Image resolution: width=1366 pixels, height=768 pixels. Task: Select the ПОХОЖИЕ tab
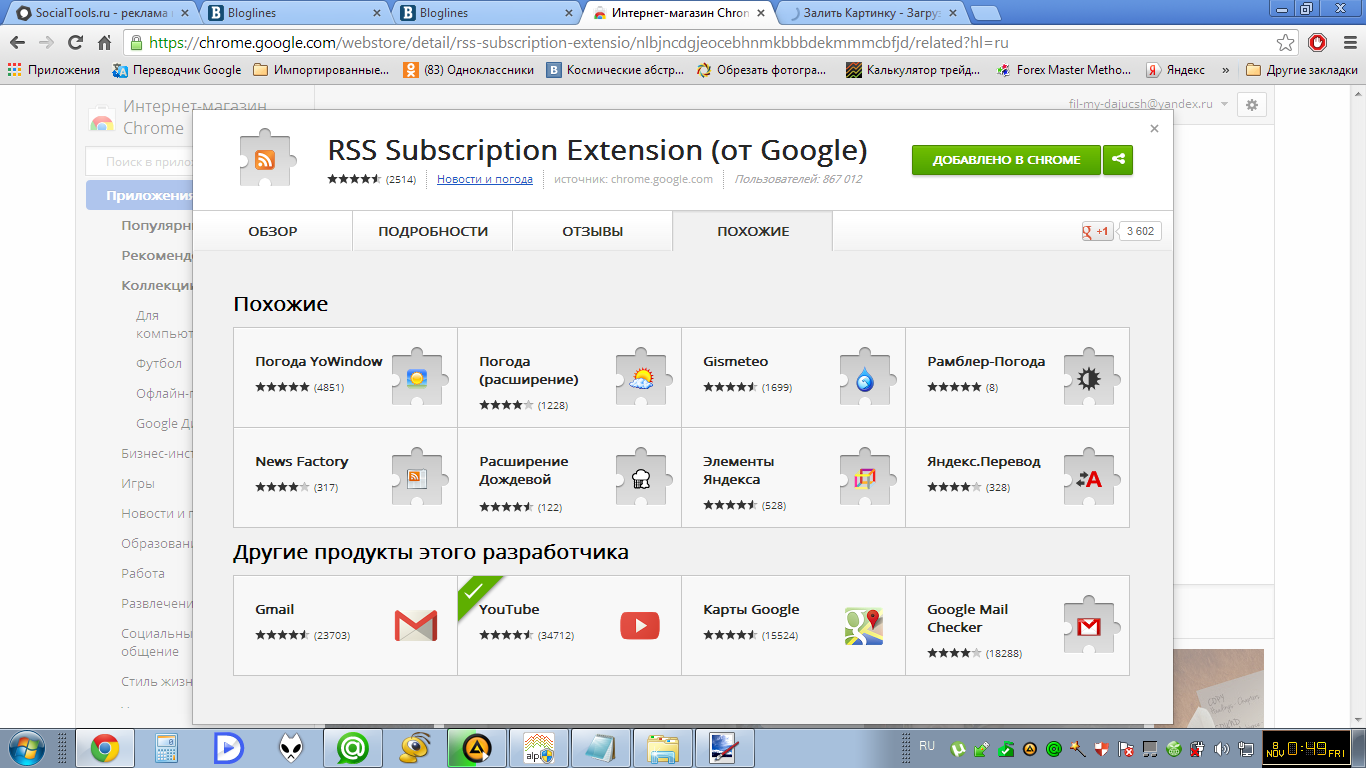[753, 231]
